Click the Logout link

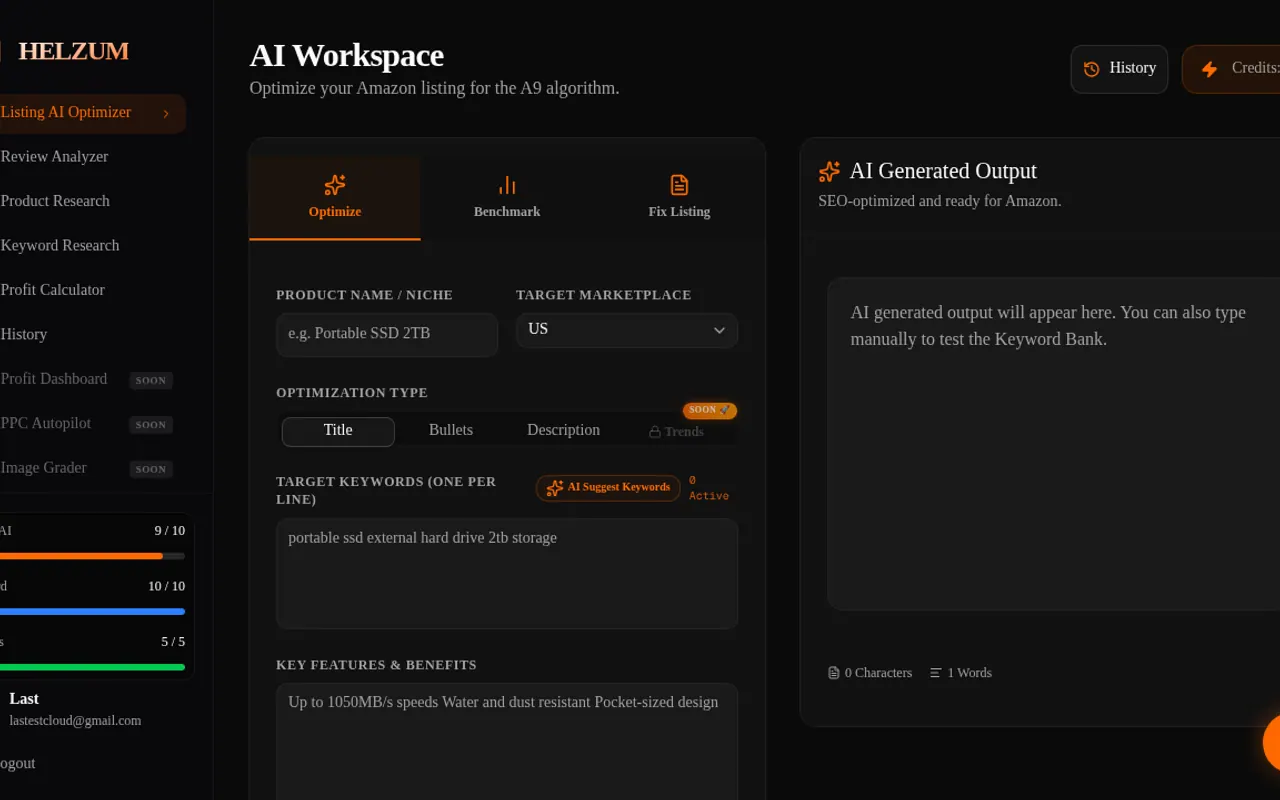coord(17,764)
